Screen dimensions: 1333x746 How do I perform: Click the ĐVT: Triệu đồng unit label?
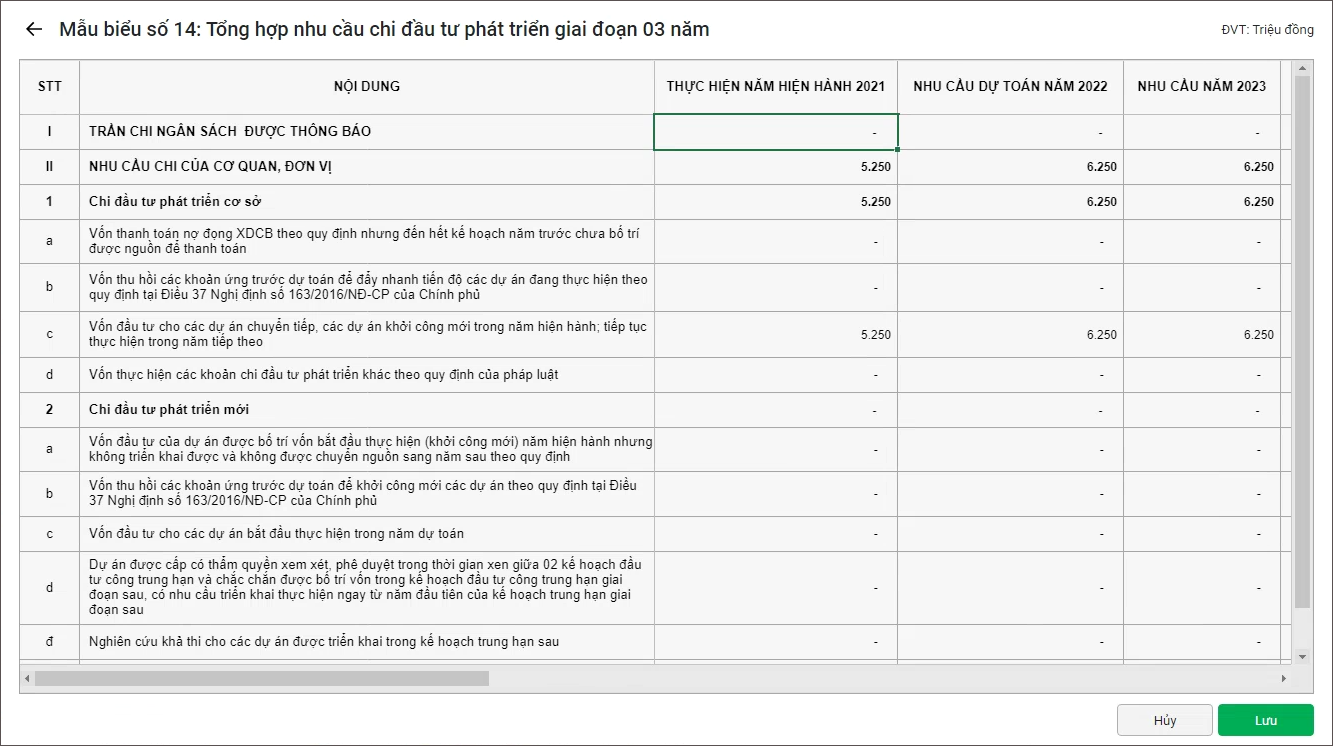1267,30
